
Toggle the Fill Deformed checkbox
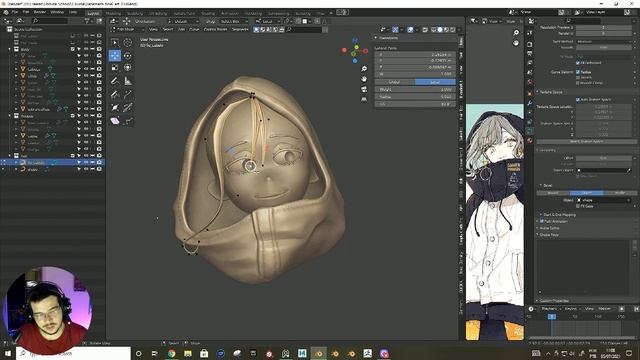(x=578, y=62)
